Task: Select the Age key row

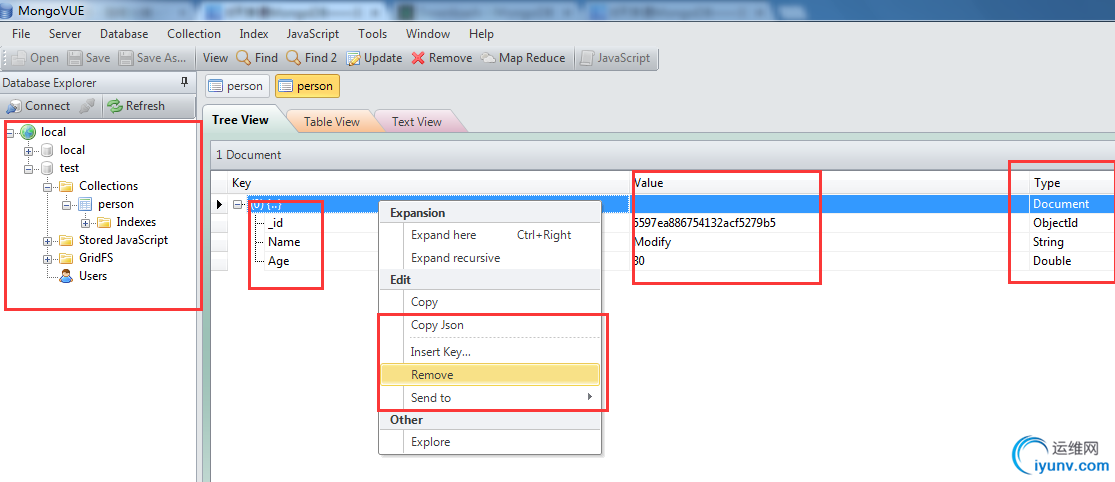Action: [279, 261]
